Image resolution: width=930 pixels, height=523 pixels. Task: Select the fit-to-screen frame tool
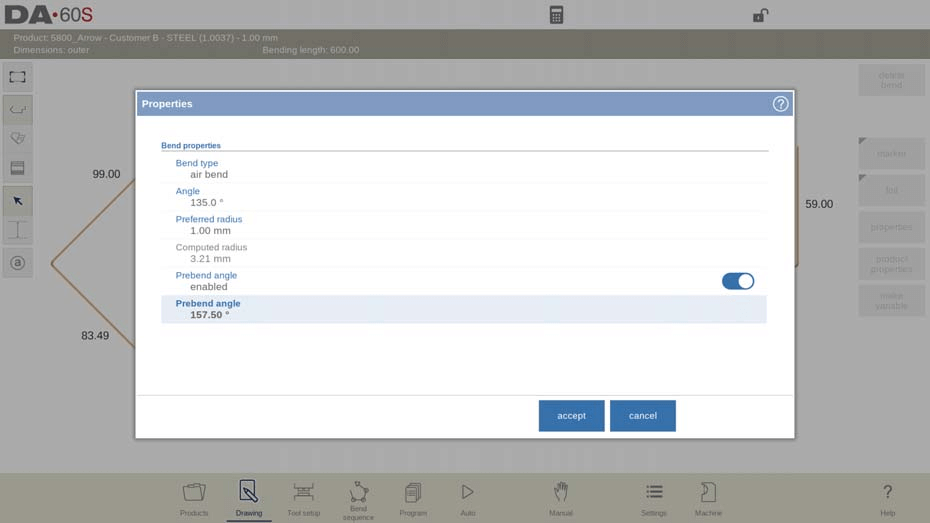18,77
